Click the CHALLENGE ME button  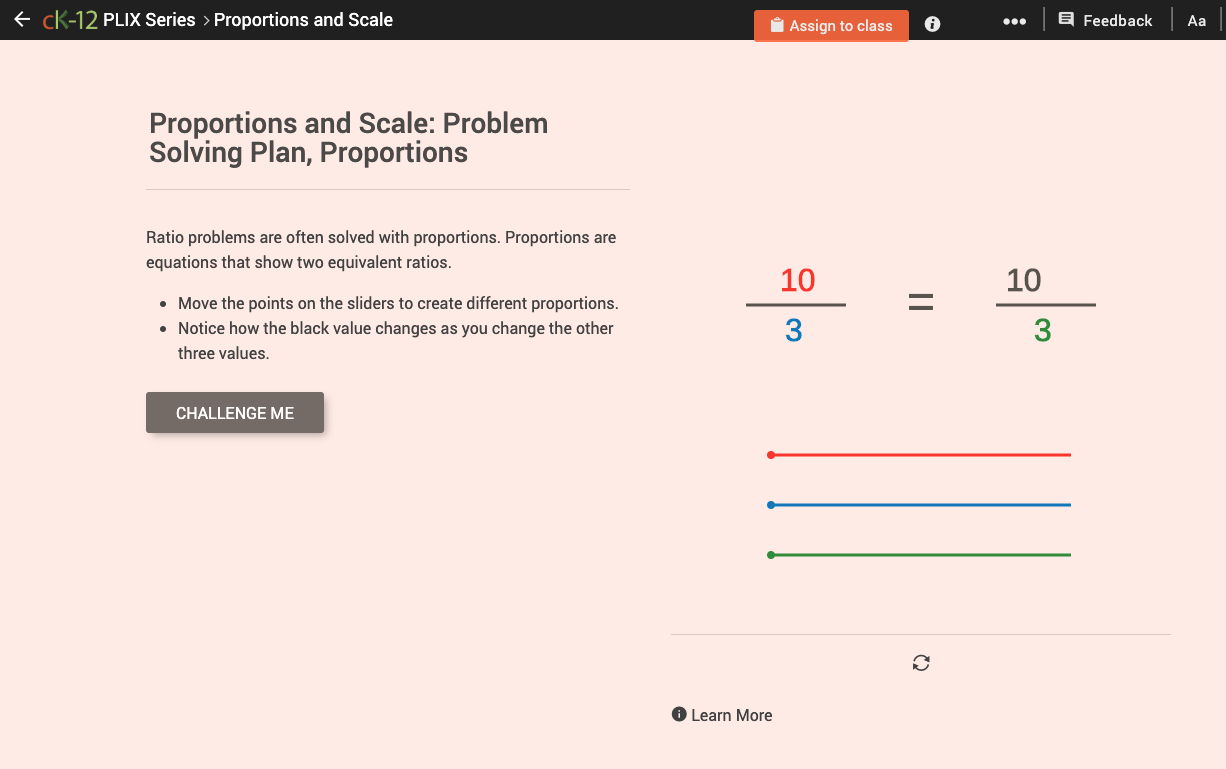pos(234,412)
